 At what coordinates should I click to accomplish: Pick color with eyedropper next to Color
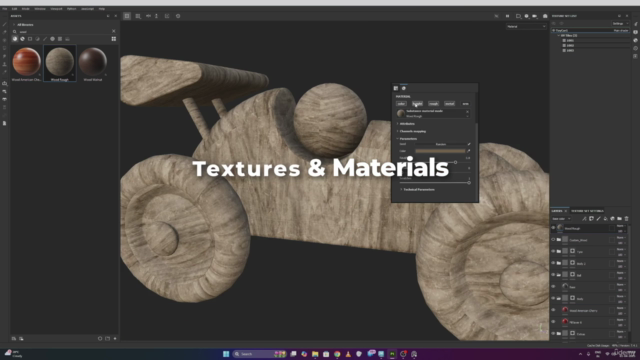tap(469, 151)
